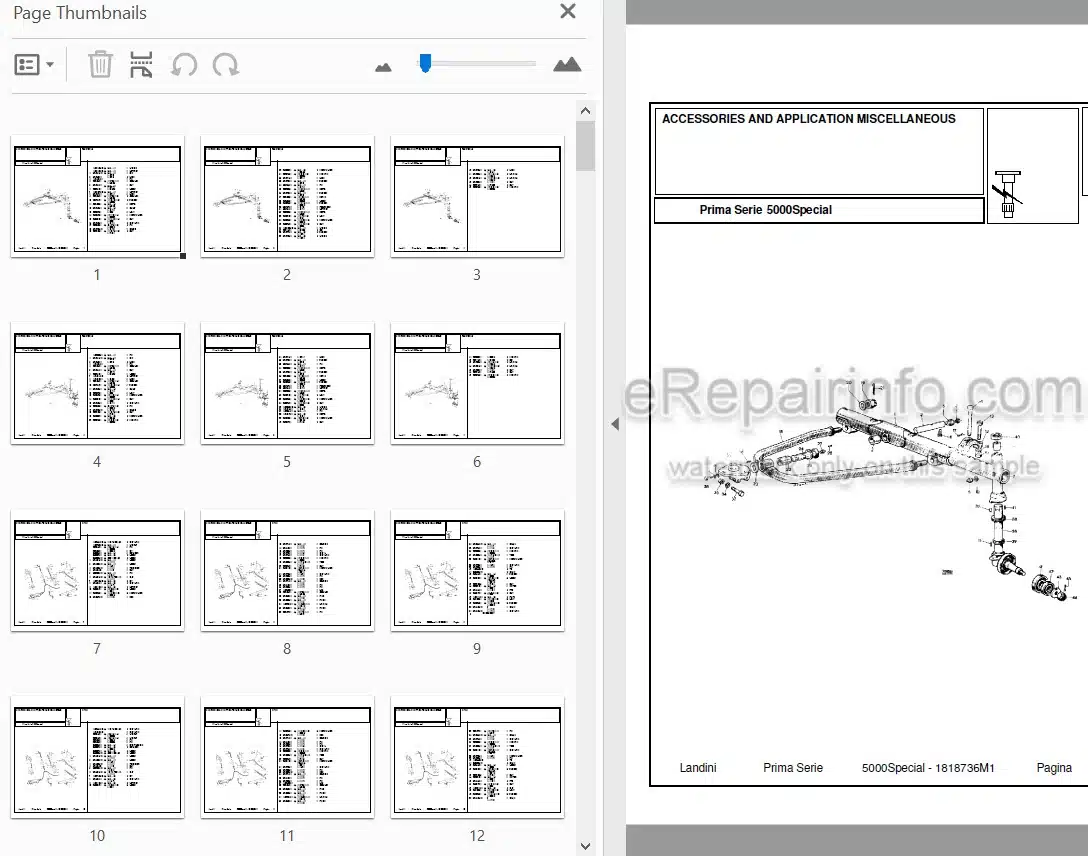Image resolution: width=1088 pixels, height=856 pixels.
Task: Click scroll up arrow in thumbnails panel
Action: (x=585, y=111)
